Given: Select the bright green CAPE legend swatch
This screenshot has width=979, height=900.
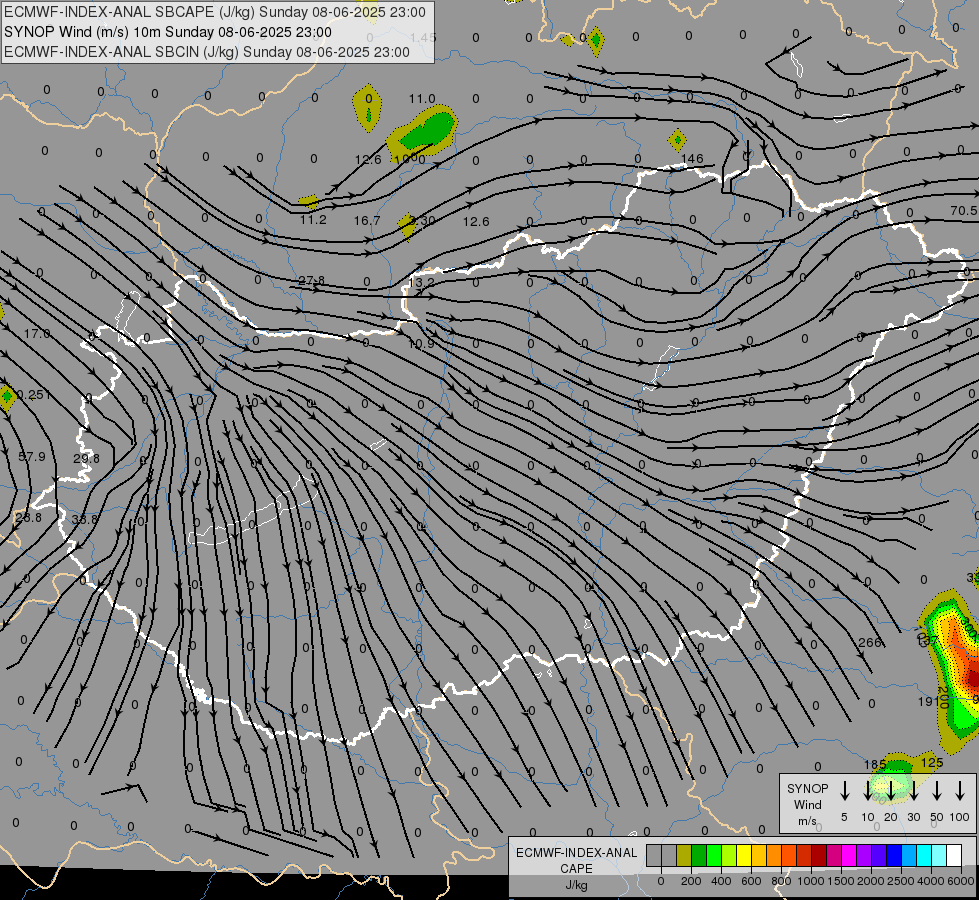Looking at the screenshot, I should [714, 856].
